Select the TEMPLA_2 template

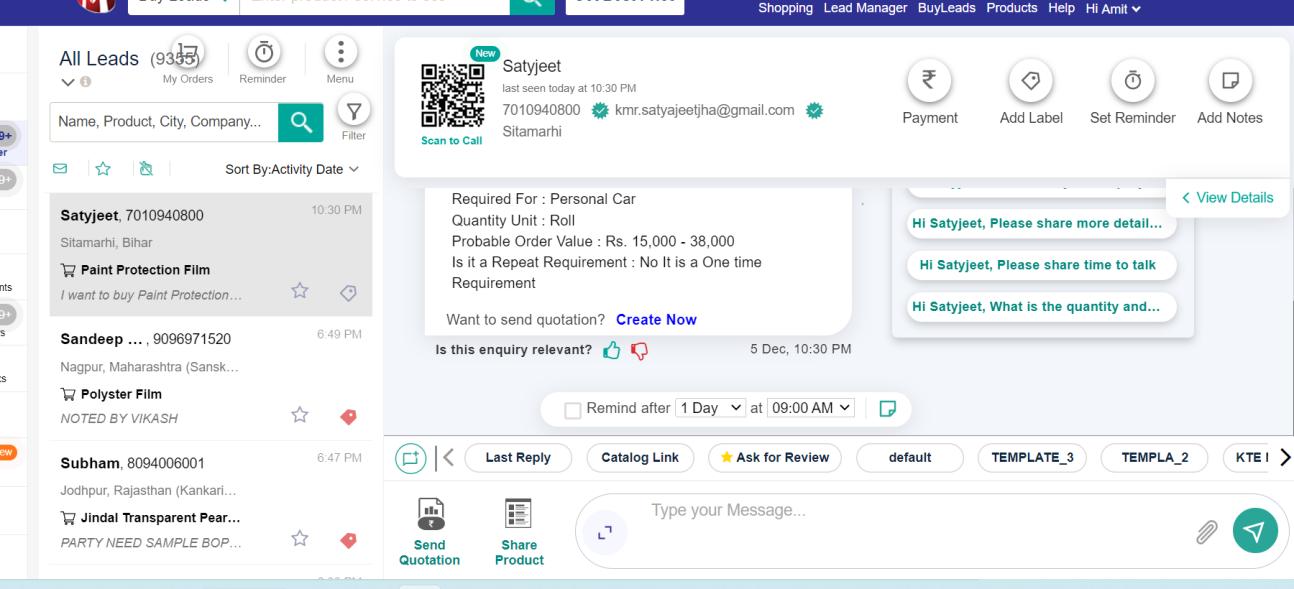(1155, 458)
